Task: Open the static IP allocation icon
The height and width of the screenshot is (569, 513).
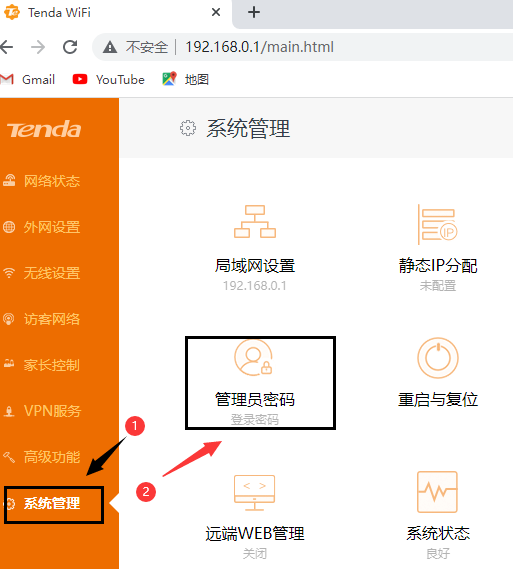Action: point(438,224)
